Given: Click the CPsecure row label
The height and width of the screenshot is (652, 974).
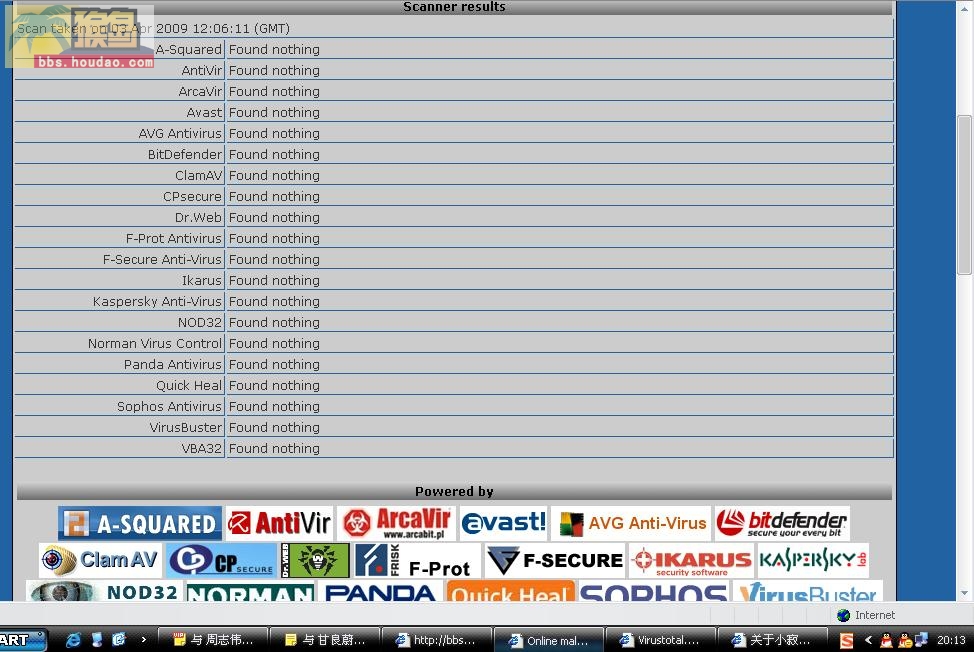Looking at the screenshot, I should point(192,197).
